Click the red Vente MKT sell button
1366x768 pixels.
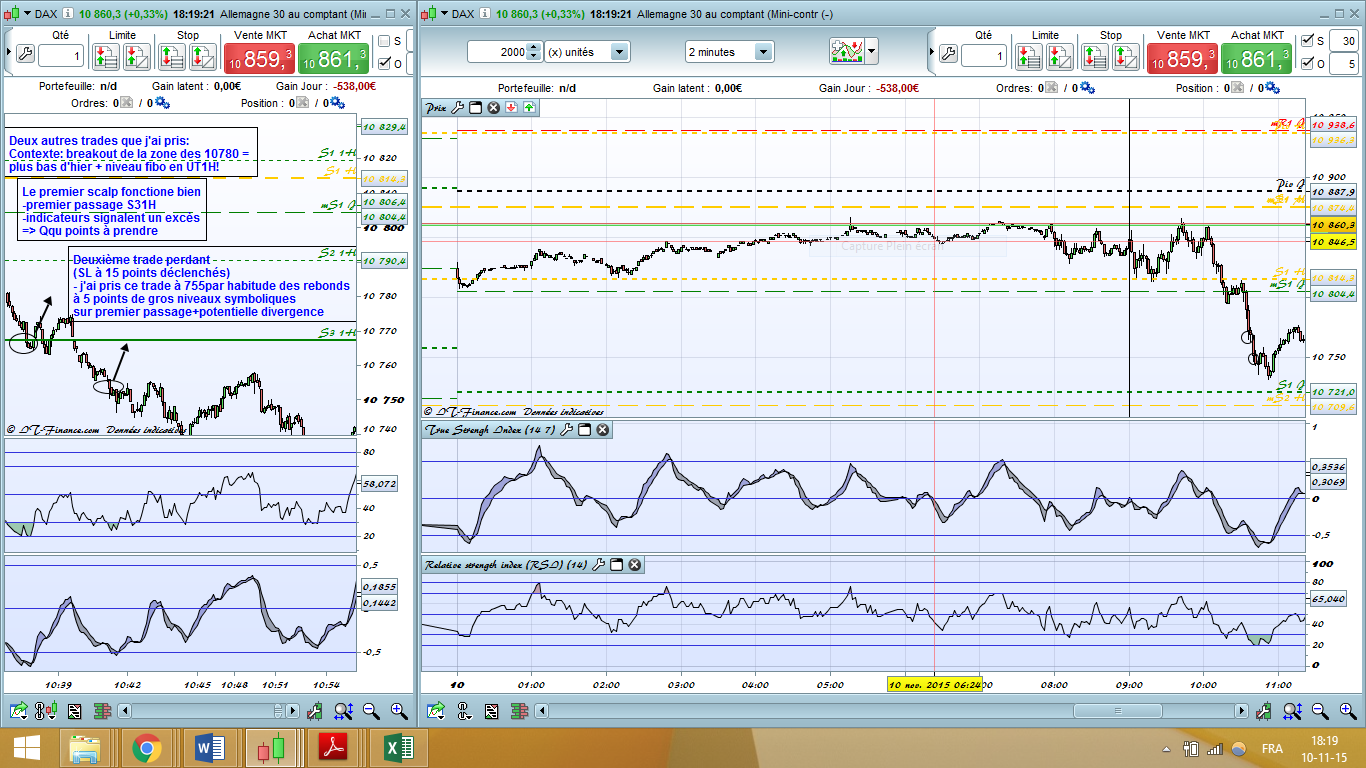[261, 58]
